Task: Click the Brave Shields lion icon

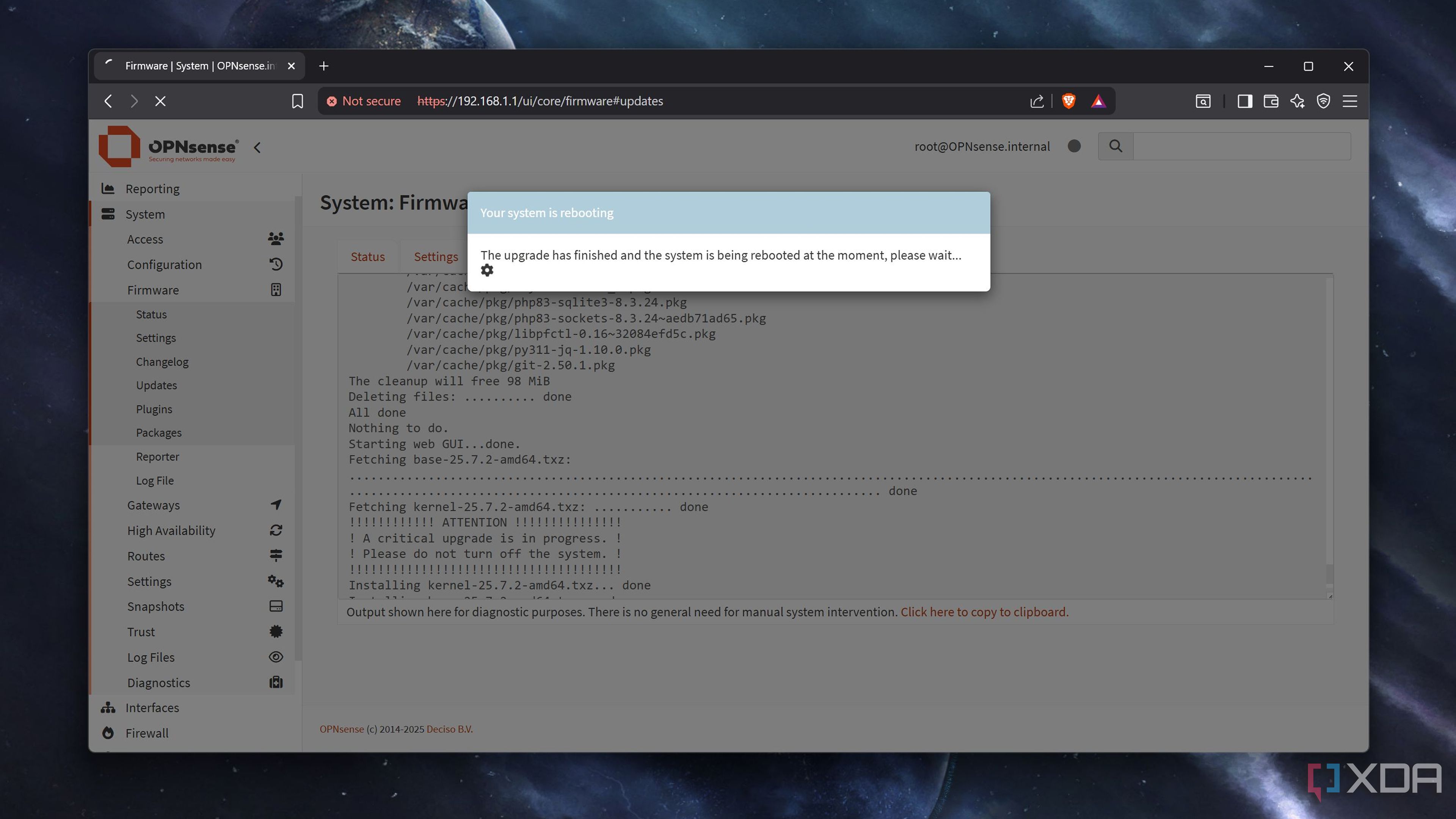Action: [x=1068, y=101]
